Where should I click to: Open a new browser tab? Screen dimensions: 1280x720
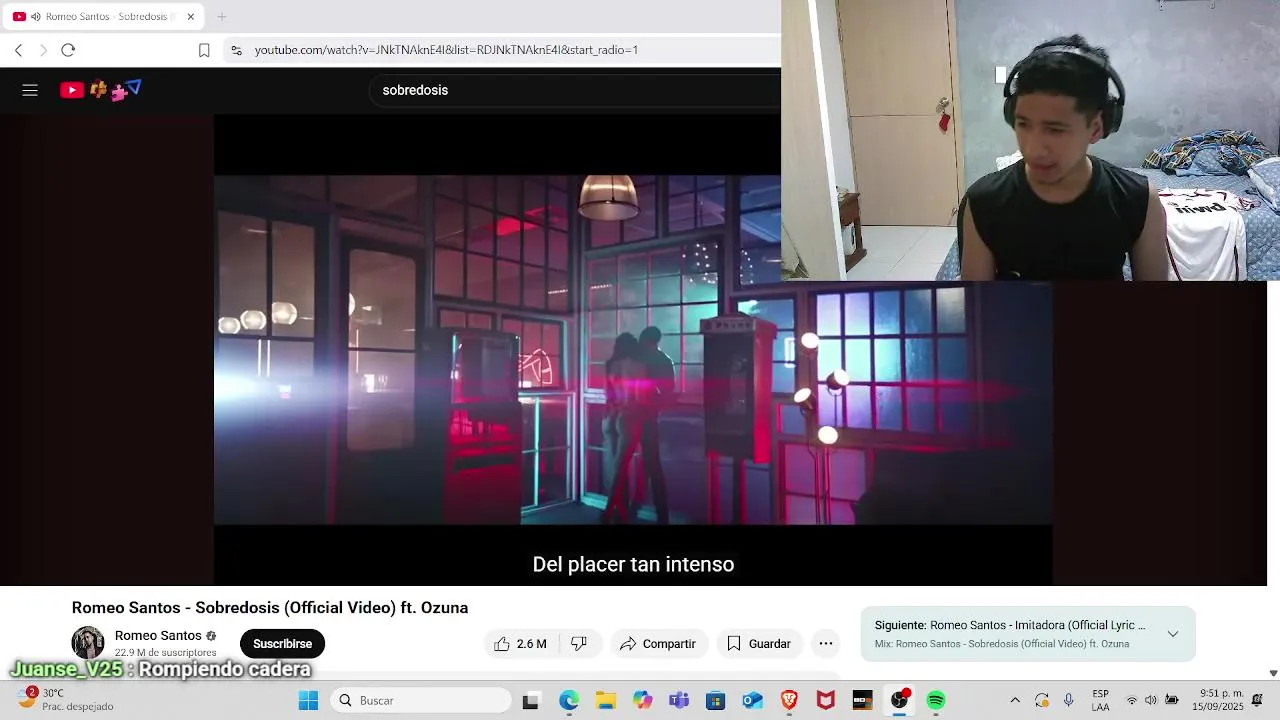[221, 17]
